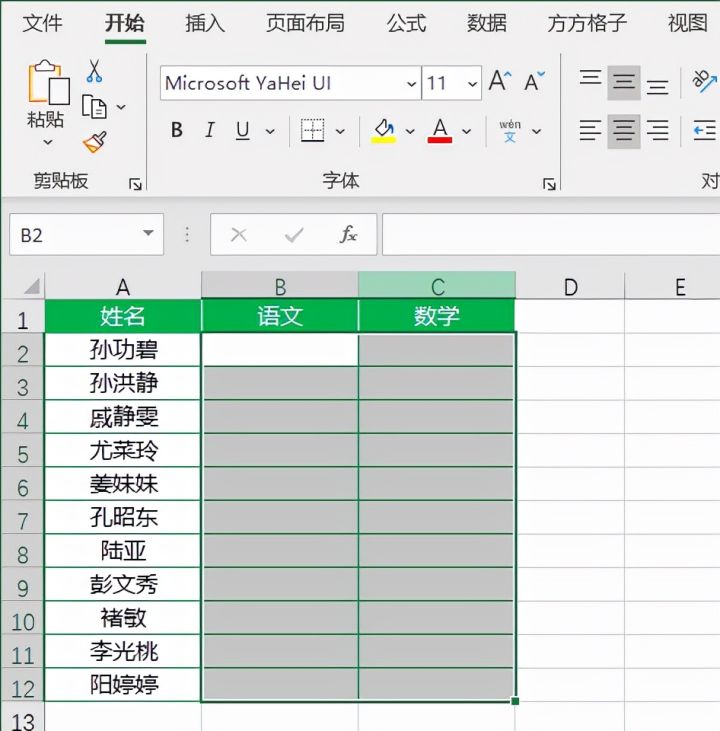This screenshot has width=720, height=731.
Task: Click the select-all corner triangle
Action: click(32, 286)
